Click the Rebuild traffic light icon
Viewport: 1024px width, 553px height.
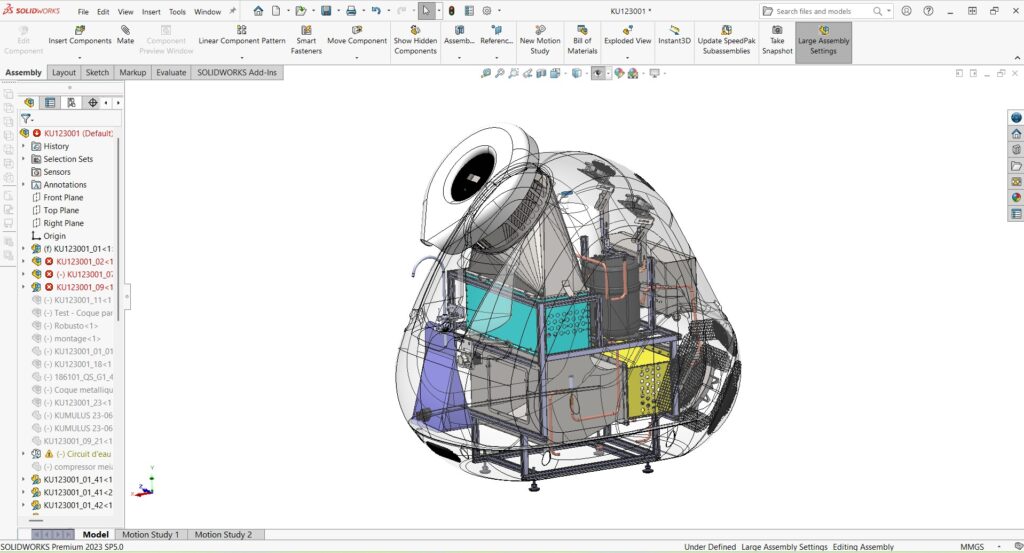click(451, 11)
